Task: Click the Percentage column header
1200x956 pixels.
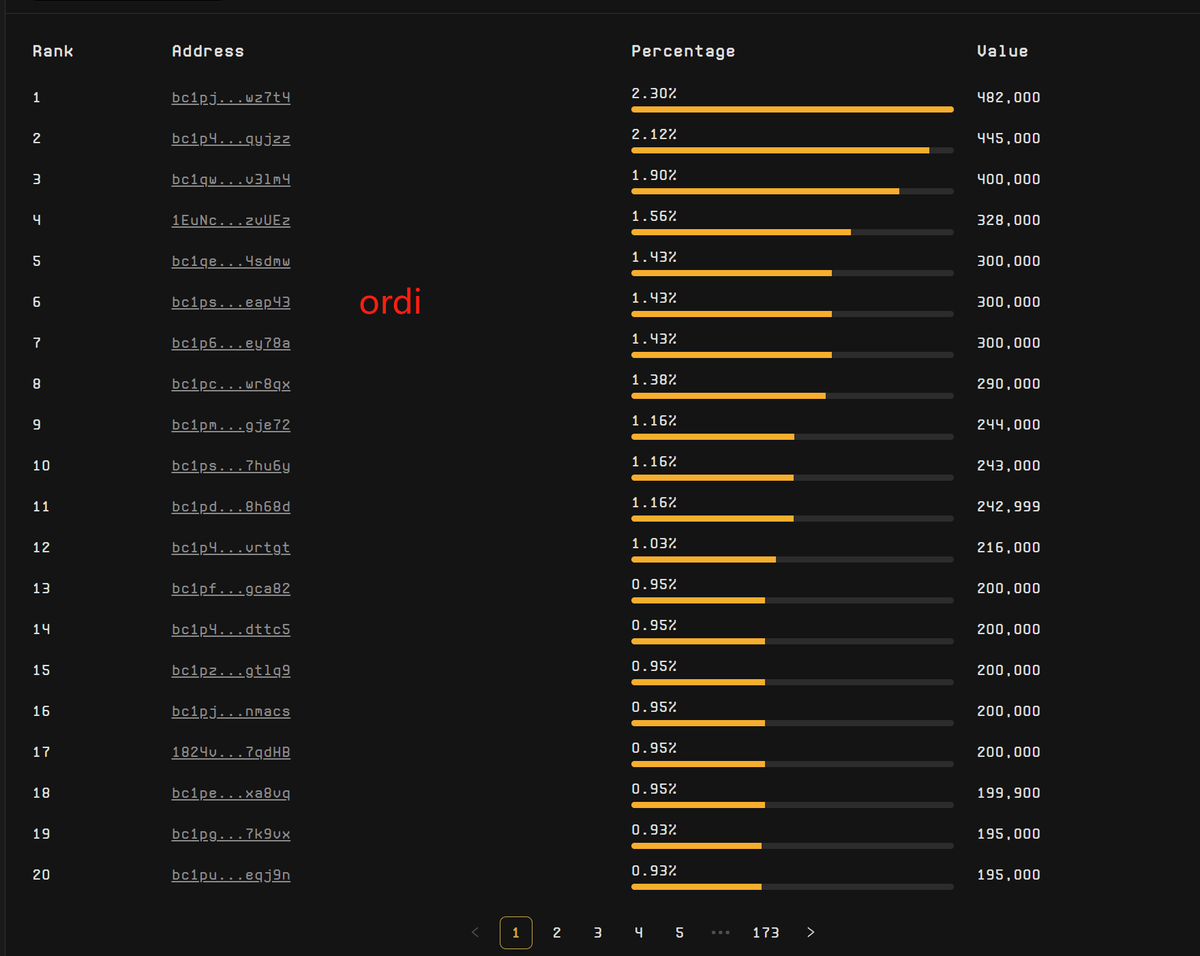Action: 683,51
